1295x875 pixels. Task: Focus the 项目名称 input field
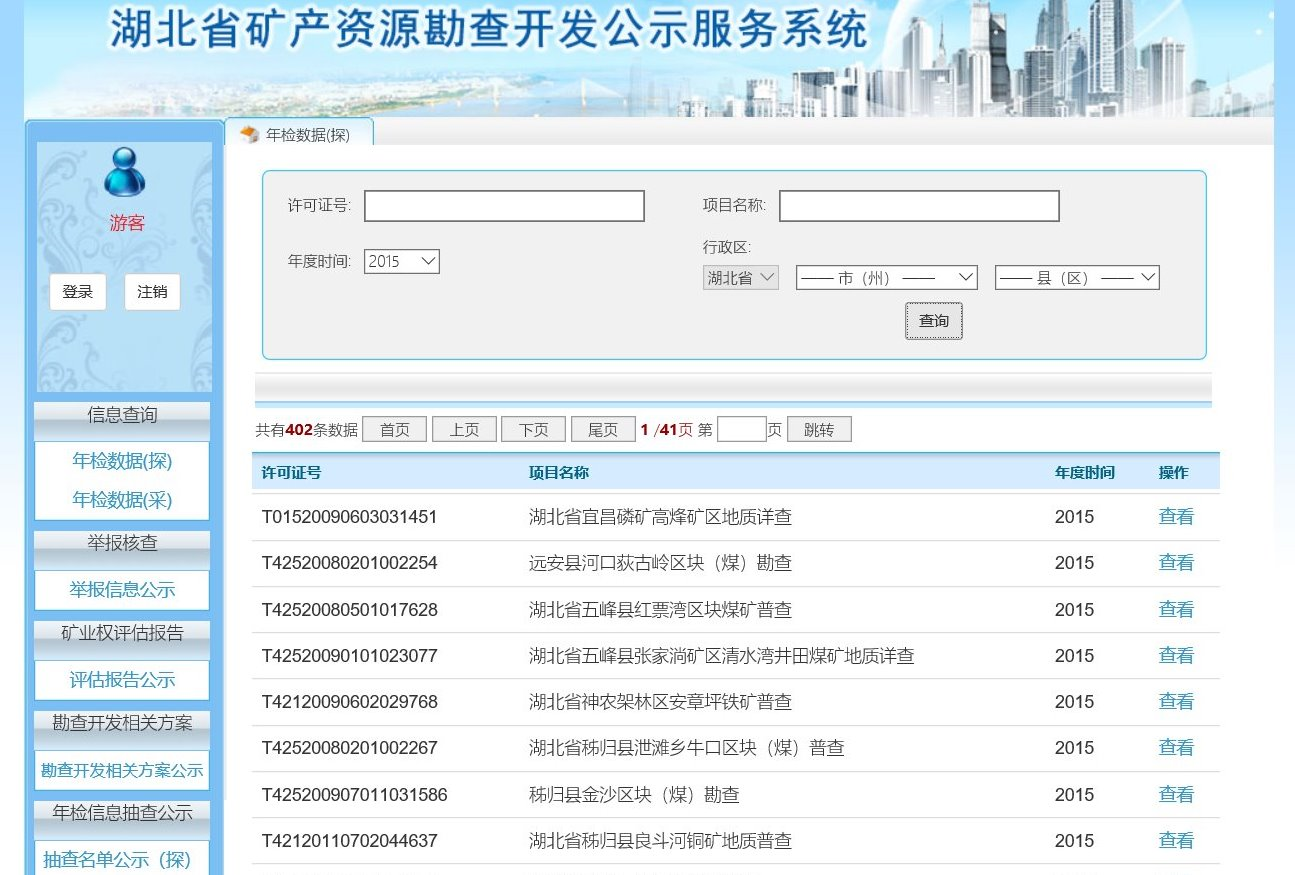click(x=918, y=206)
